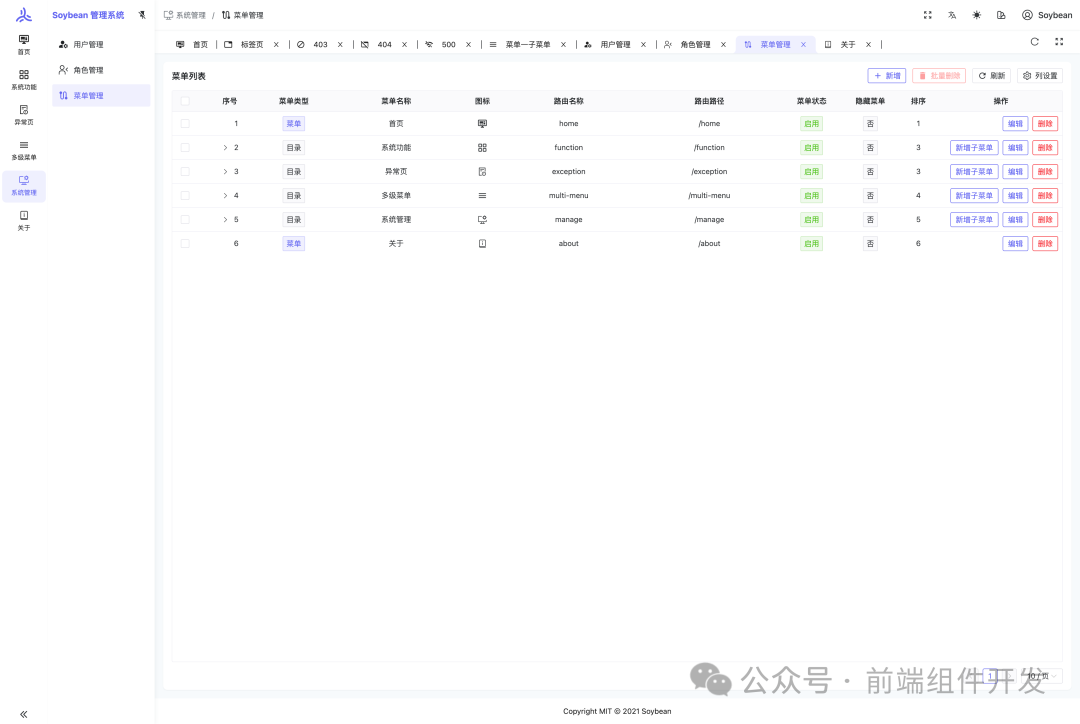This screenshot has width=1080, height=724.
Task: Click 编辑 for the exception row
Action: tap(1015, 172)
